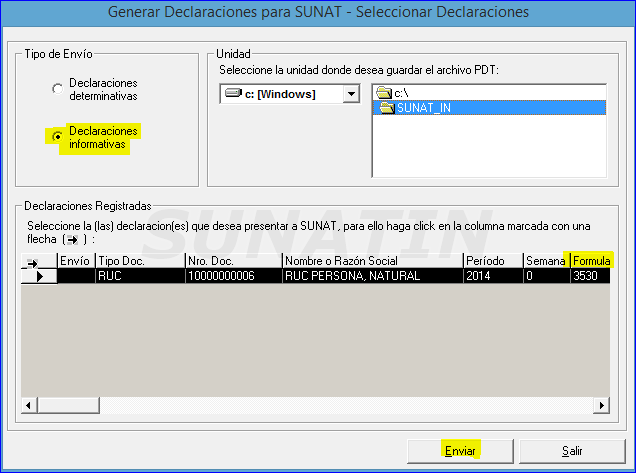
Task: Click the Salir button
Action: click(572, 451)
